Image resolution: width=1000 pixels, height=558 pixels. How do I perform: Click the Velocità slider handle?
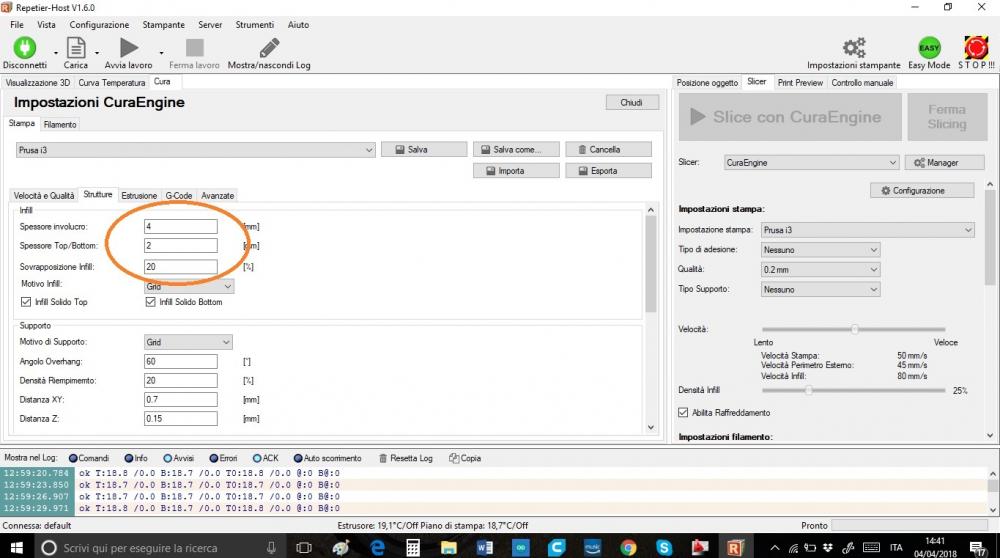tap(855, 328)
